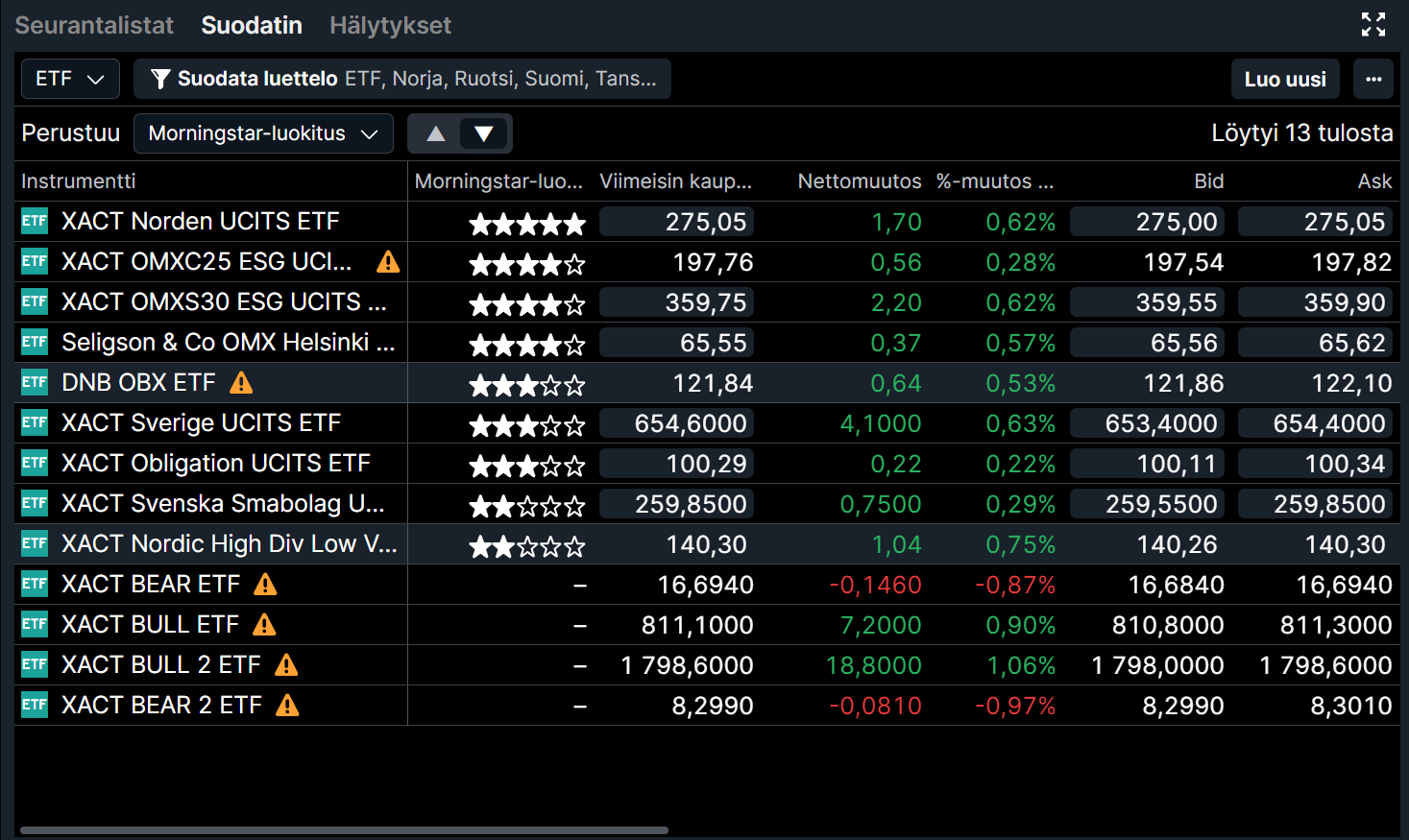Click three-star rating of XACT Sverige
The width and height of the screenshot is (1409, 840).
coord(527,425)
